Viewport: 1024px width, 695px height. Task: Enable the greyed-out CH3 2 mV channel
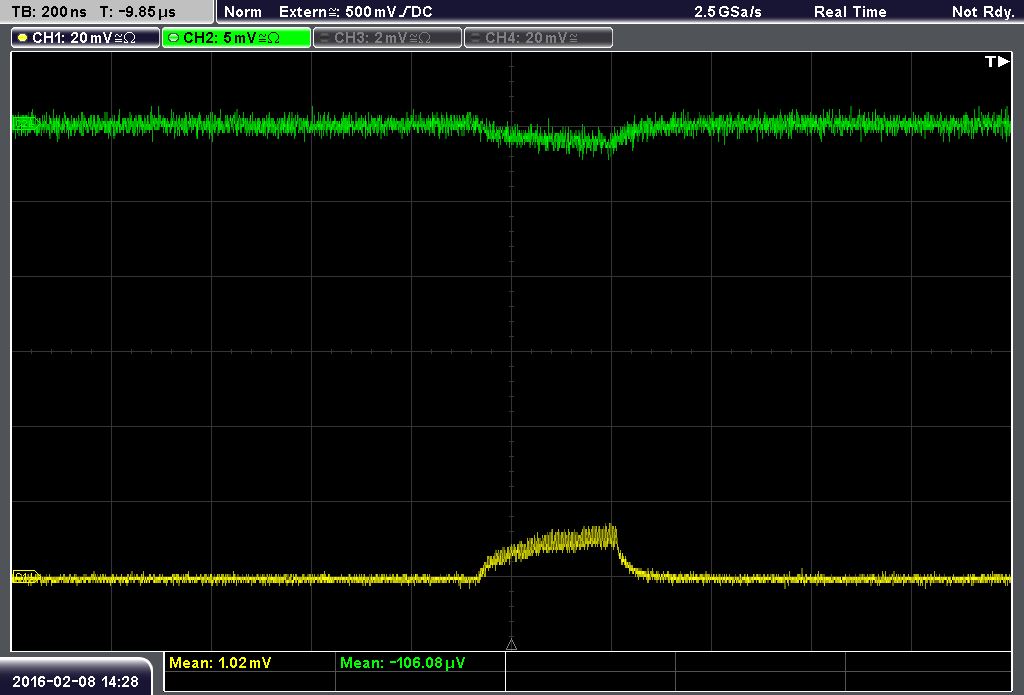click(x=387, y=38)
